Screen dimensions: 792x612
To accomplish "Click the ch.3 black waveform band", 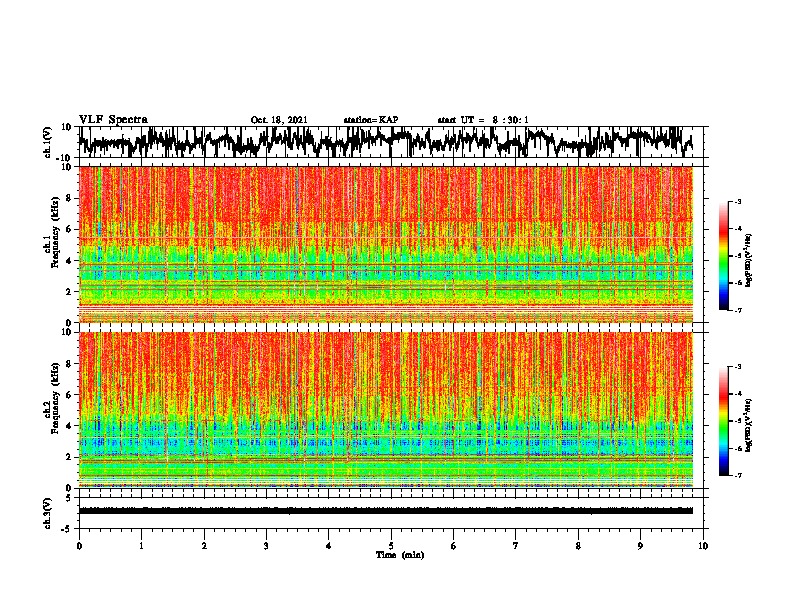I will coord(386,511).
